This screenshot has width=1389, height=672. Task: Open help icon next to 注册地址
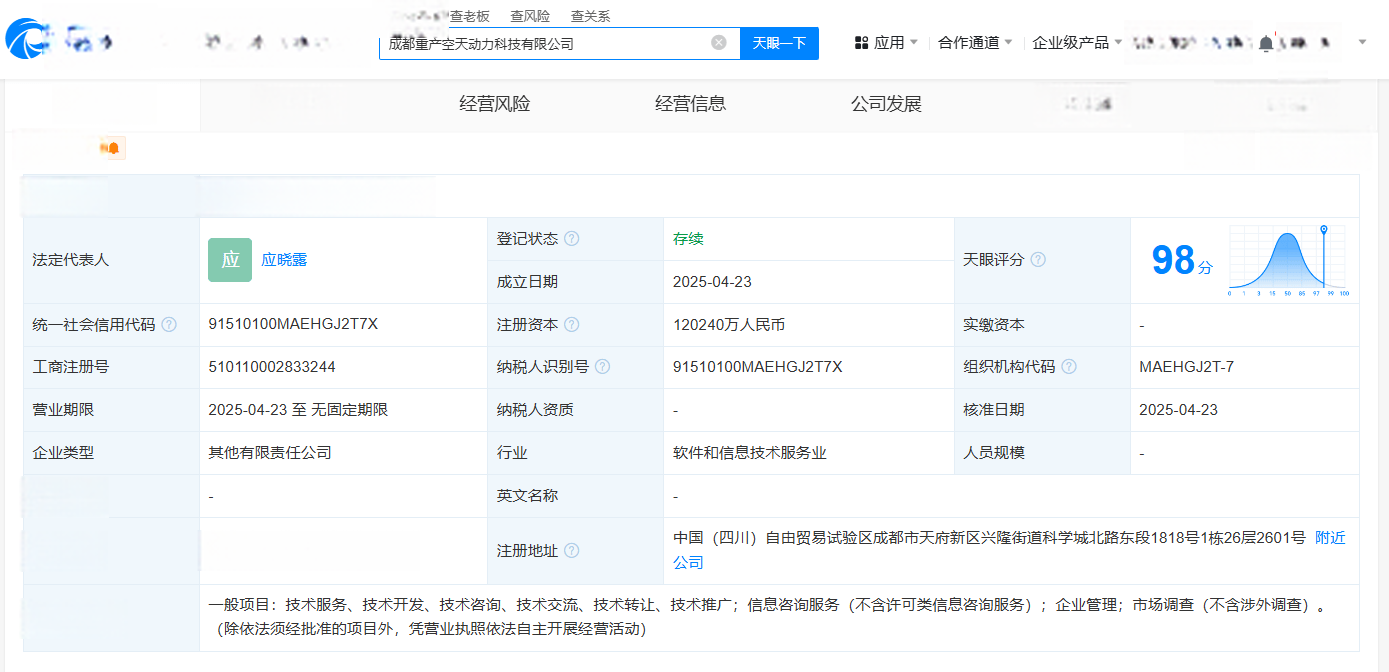pyautogui.click(x=571, y=551)
